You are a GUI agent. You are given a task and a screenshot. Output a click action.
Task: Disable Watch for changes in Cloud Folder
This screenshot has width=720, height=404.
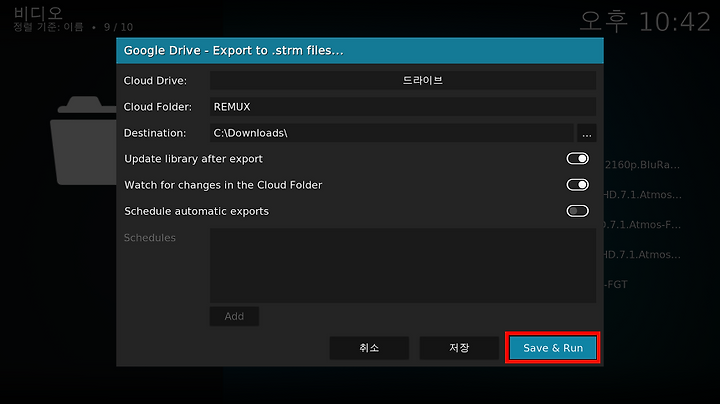pyautogui.click(x=577, y=185)
